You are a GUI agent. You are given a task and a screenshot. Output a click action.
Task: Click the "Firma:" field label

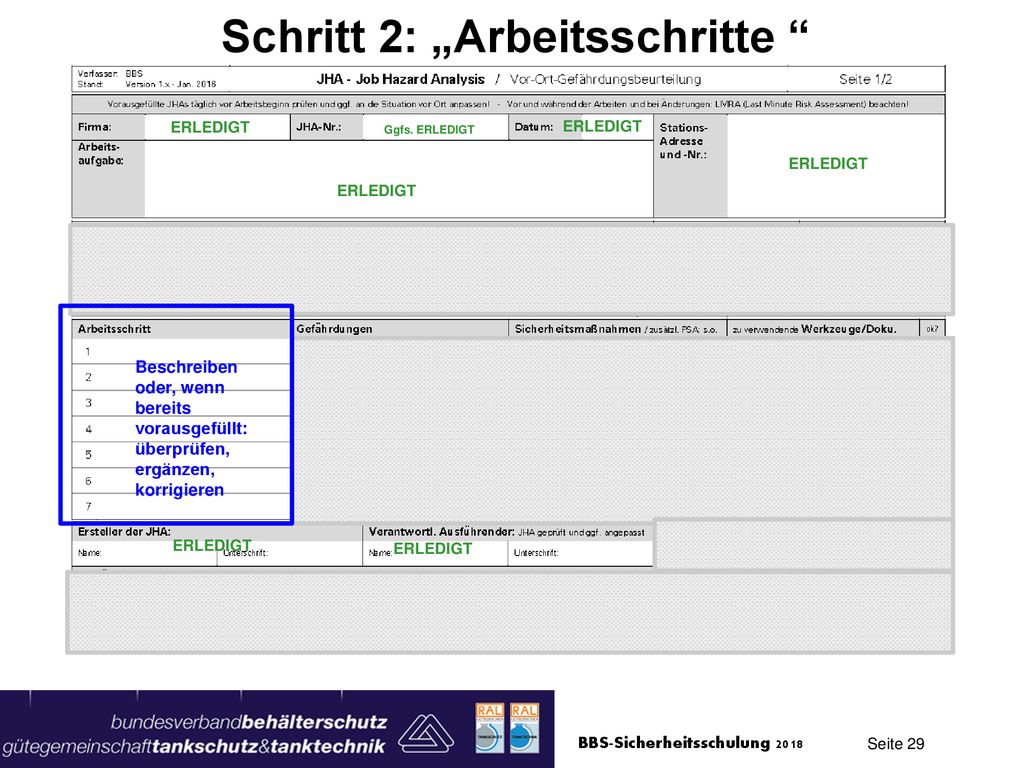[95, 127]
